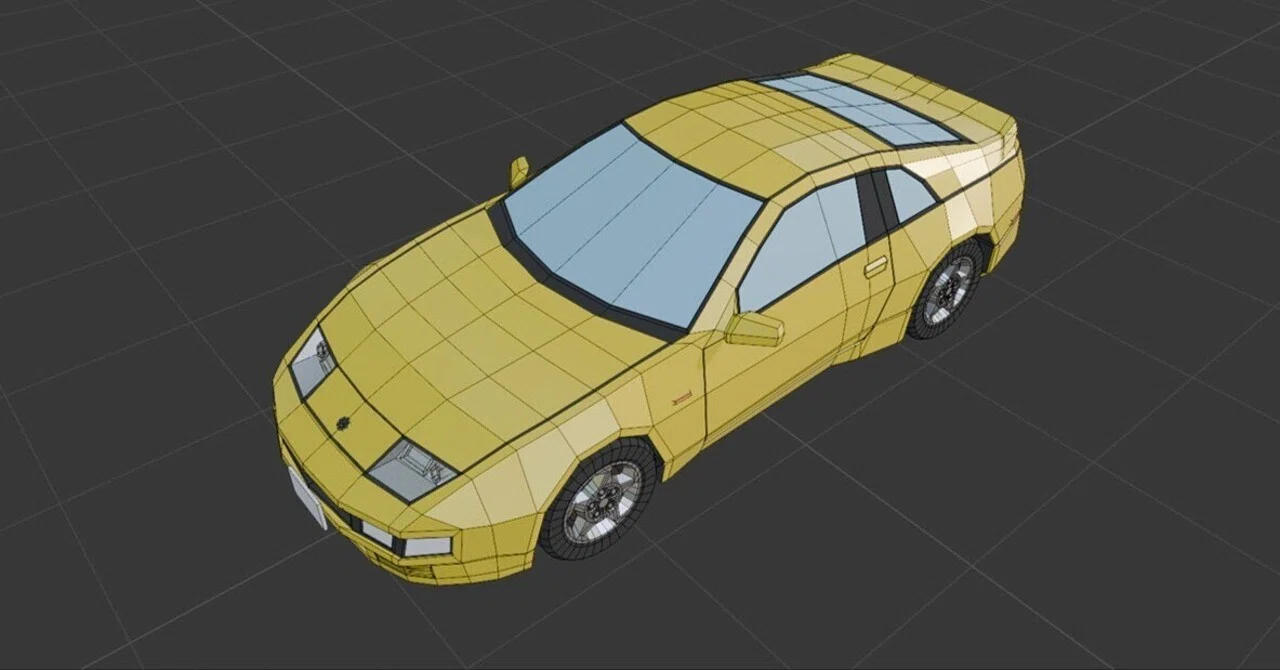This screenshot has width=1280, height=670.
Task: Select the door handle on the car door
Action: pos(876,266)
